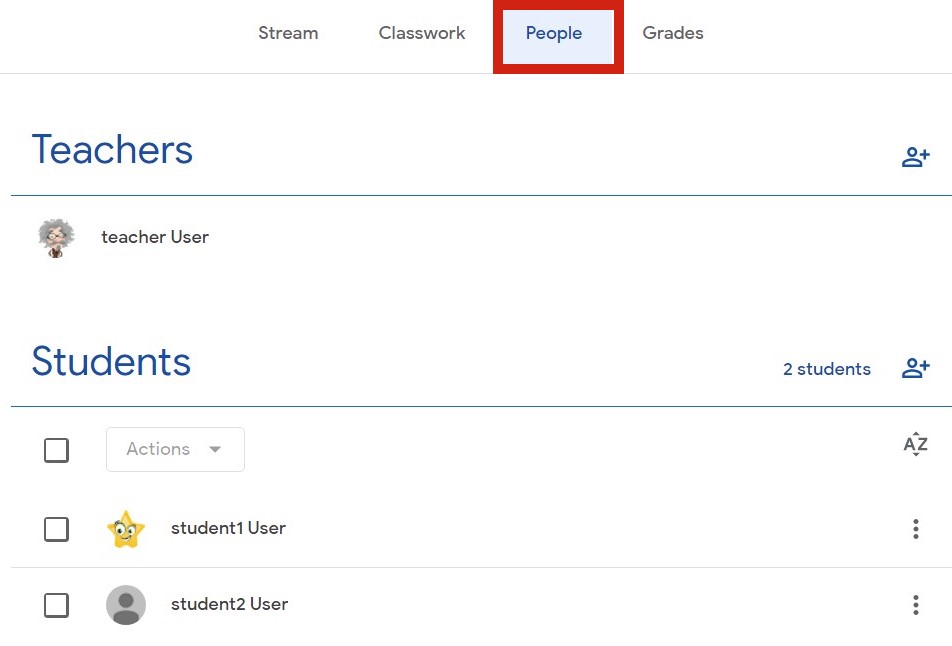Switch to the Stream tab
Image resolution: width=952 pixels, height=646 pixels.
(x=288, y=33)
